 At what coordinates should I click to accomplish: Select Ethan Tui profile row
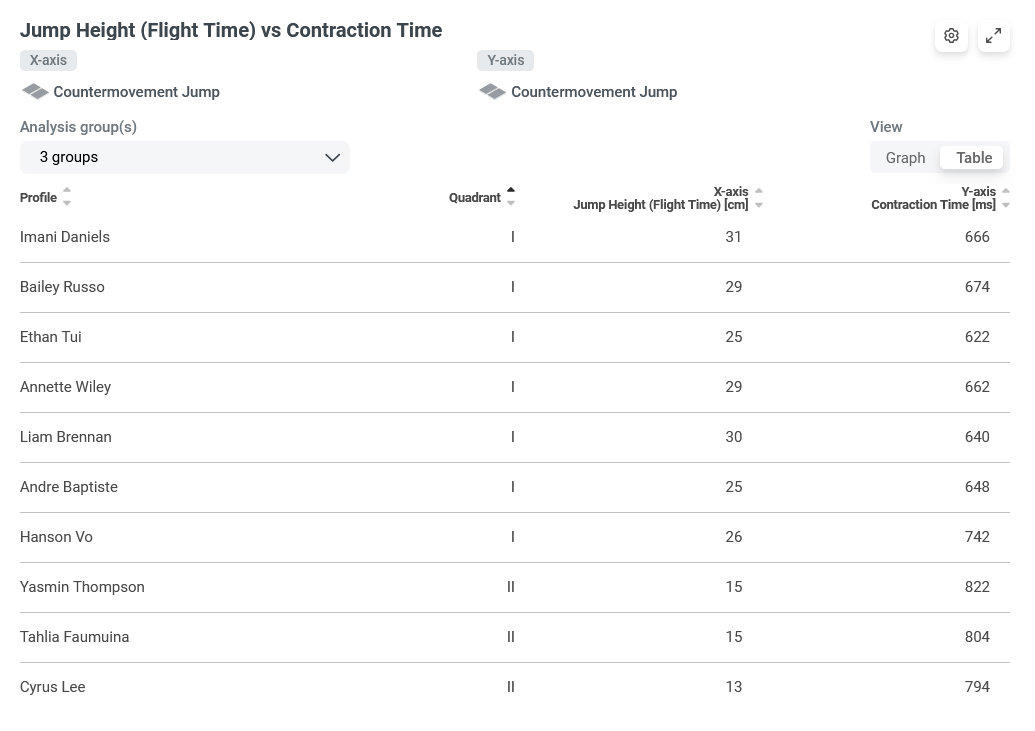[515, 337]
